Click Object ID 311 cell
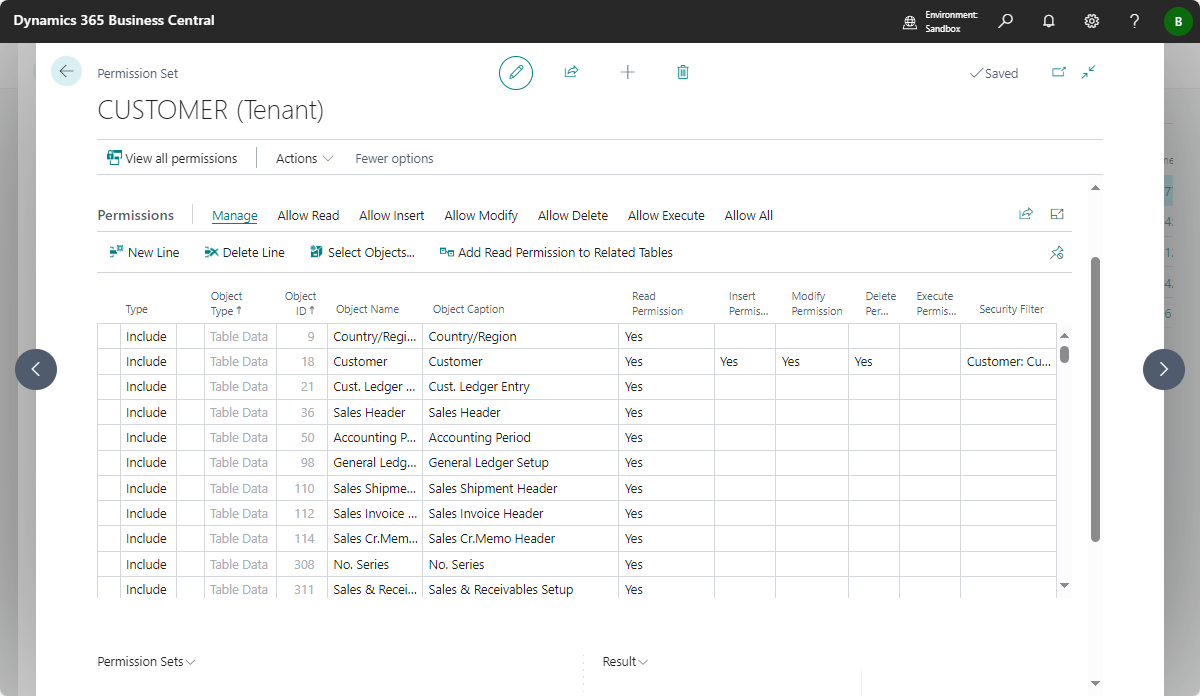Image resolution: width=1200 pixels, height=696 pixels. (x=302, y=590)
